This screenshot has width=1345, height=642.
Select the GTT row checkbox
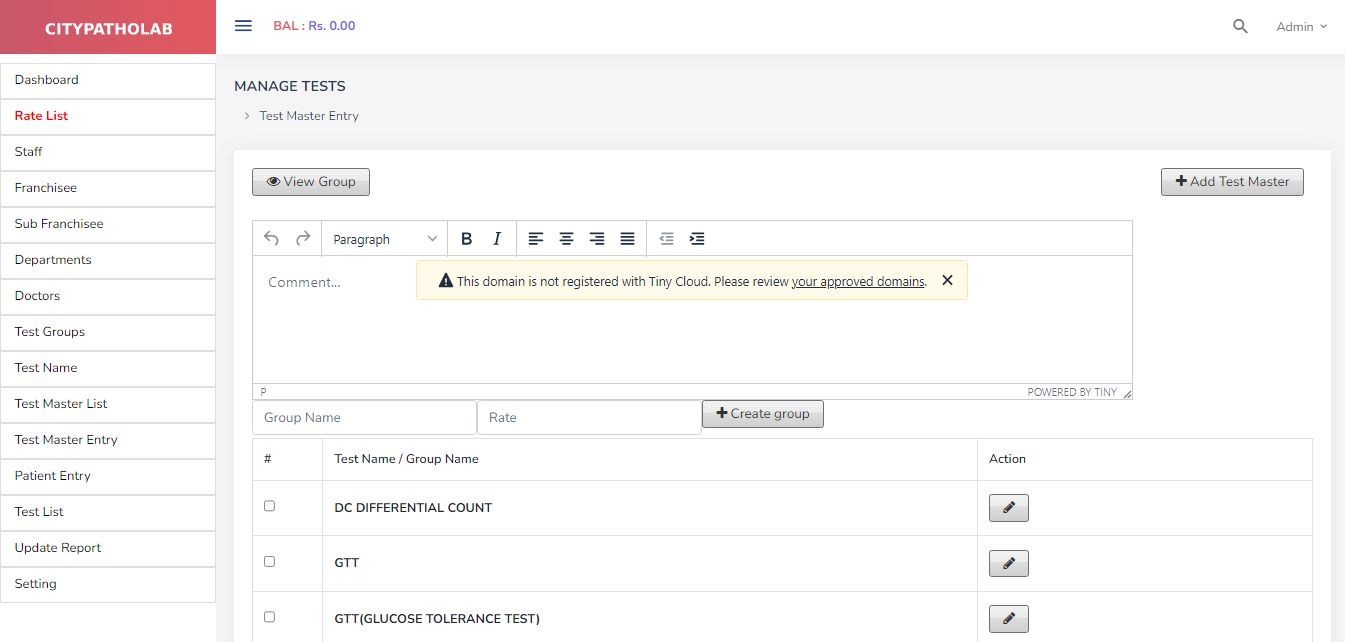[x=269, y=562]
